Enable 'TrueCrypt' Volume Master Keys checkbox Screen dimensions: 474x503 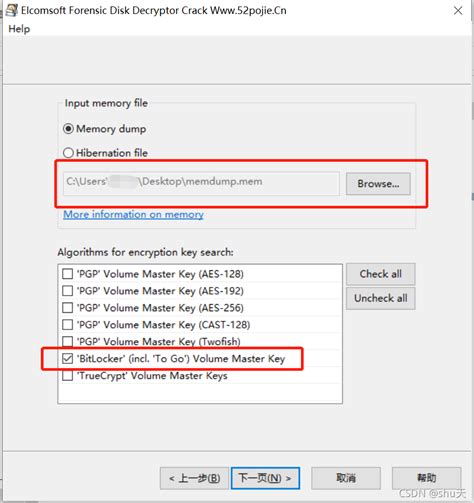[68, 376]
